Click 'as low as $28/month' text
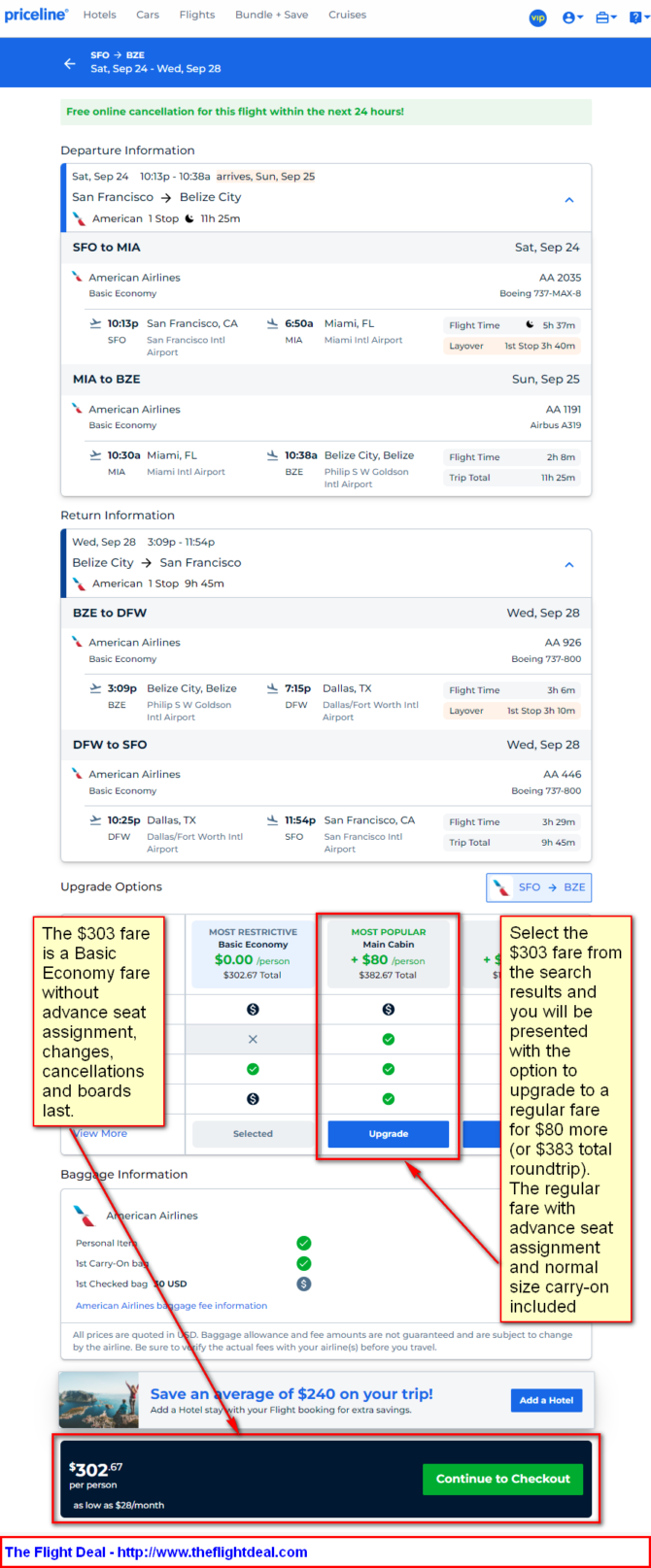This screenshot has width=651, height=1568. pos(119,1505)
